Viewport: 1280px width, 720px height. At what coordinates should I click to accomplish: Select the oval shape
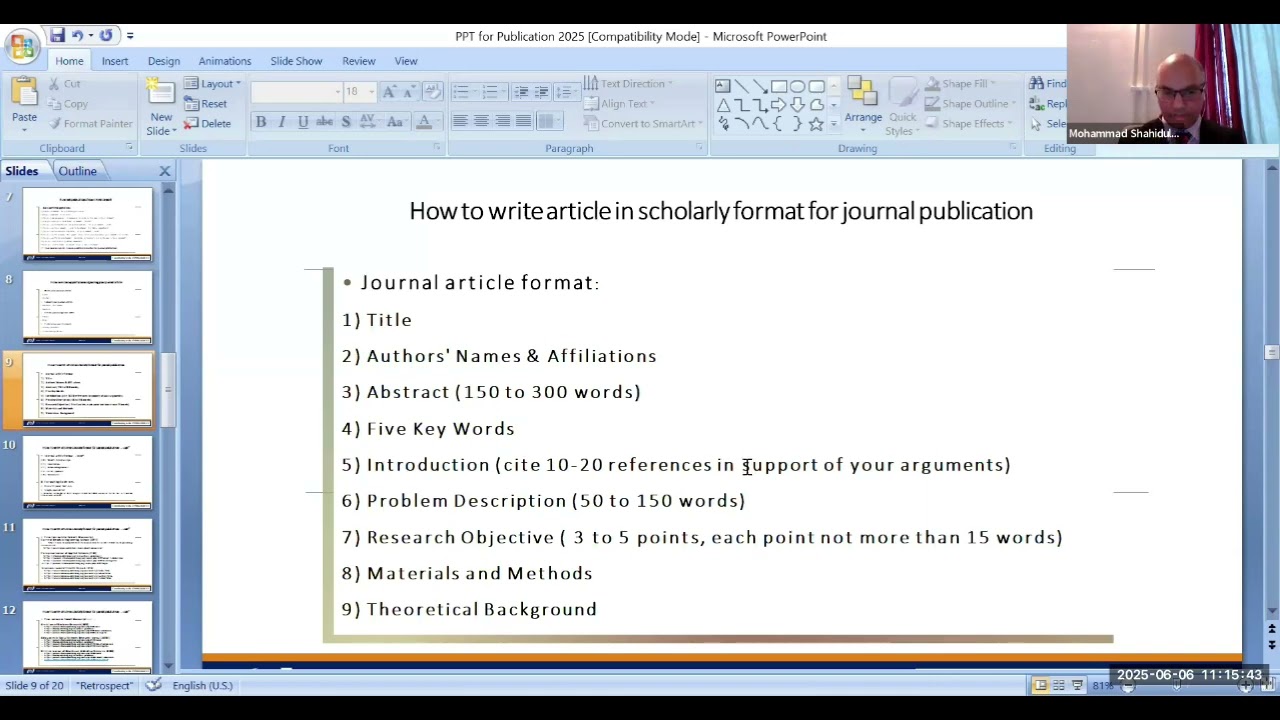coord(798,87)
